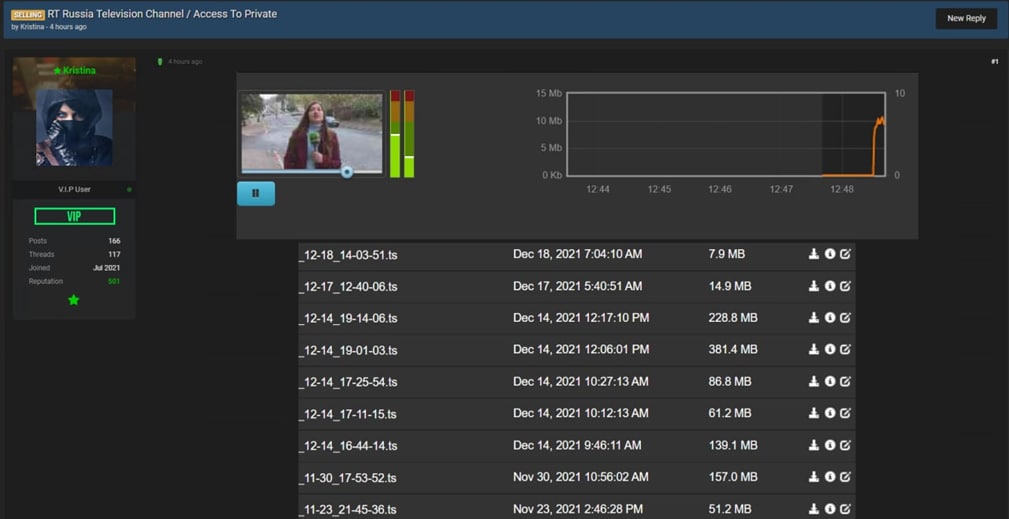Show info for _11-30_17-53-52.ts file

point(829,477)
